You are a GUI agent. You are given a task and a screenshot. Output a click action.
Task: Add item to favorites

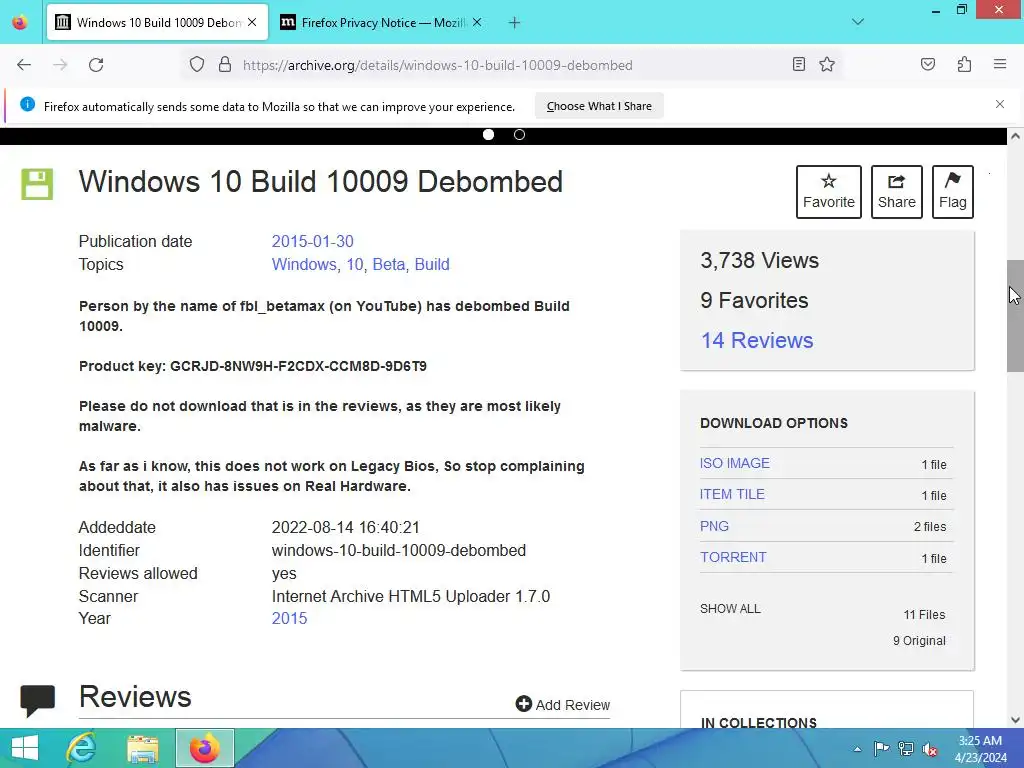coord(829,192)
